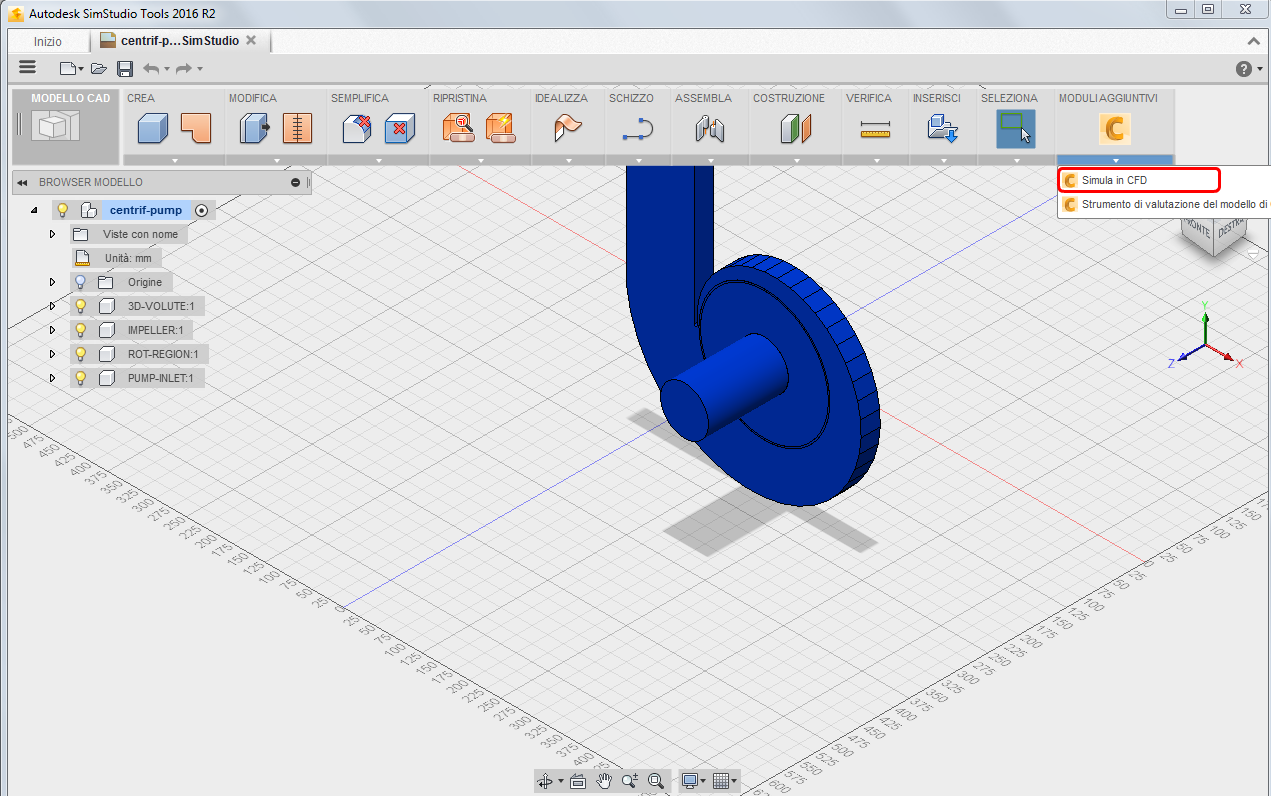Screen dimensions: 1271x796
Task: Open the MODIFICA panel dropdown arrow
Action: 276,160
